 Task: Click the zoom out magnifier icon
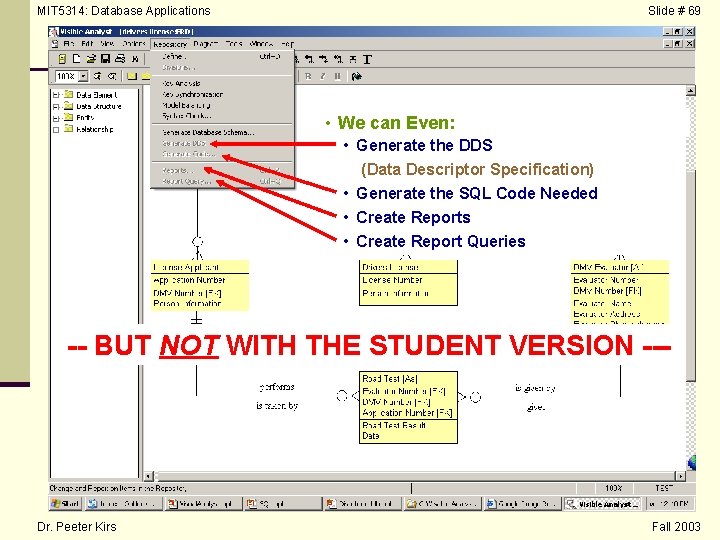pyautogui.click(x=112, y=76)
